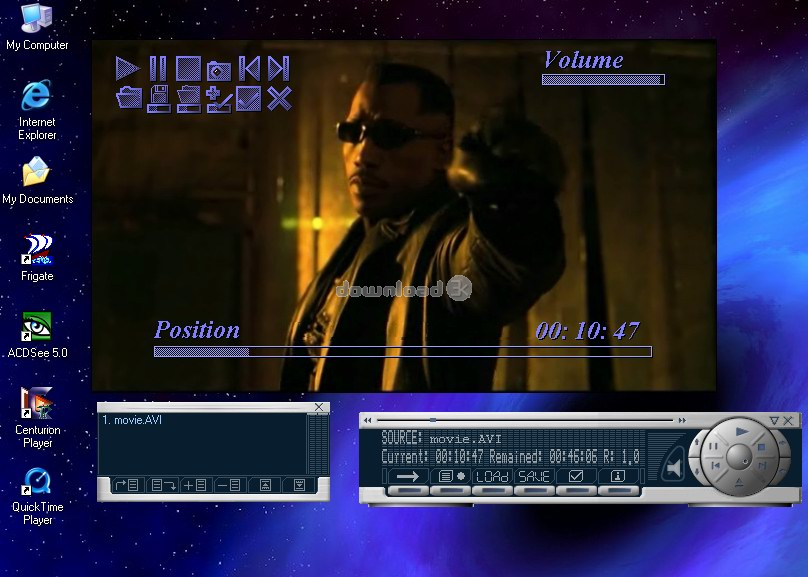Remove an item with the playlist minus-list icon
This screenshot has width=808, height=577.
click(x=228, y=485)
